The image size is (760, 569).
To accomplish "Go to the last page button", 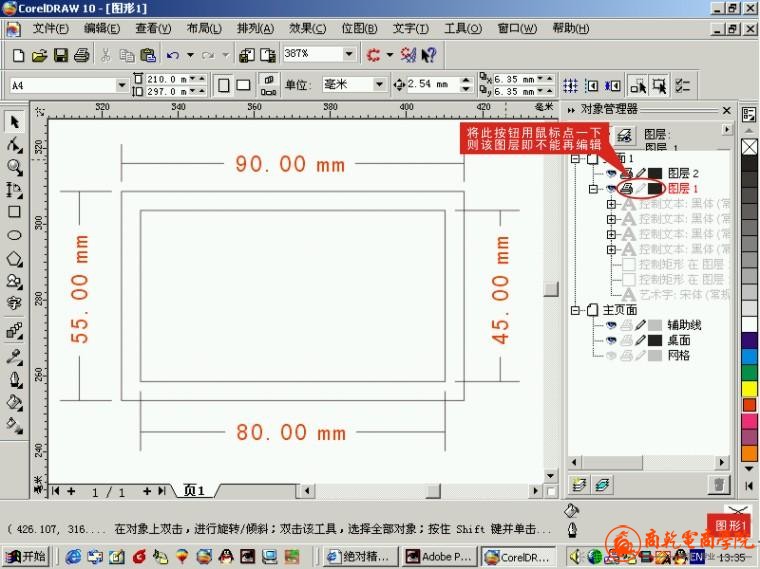I will point(162,491).
